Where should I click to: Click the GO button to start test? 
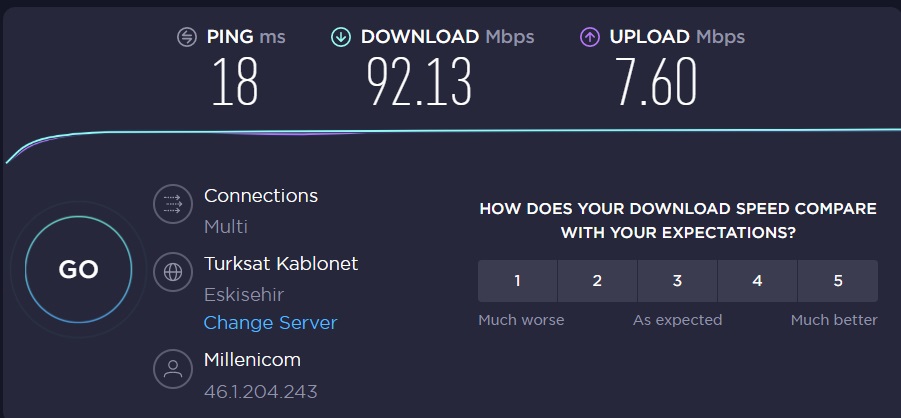(x=79, y=269)
